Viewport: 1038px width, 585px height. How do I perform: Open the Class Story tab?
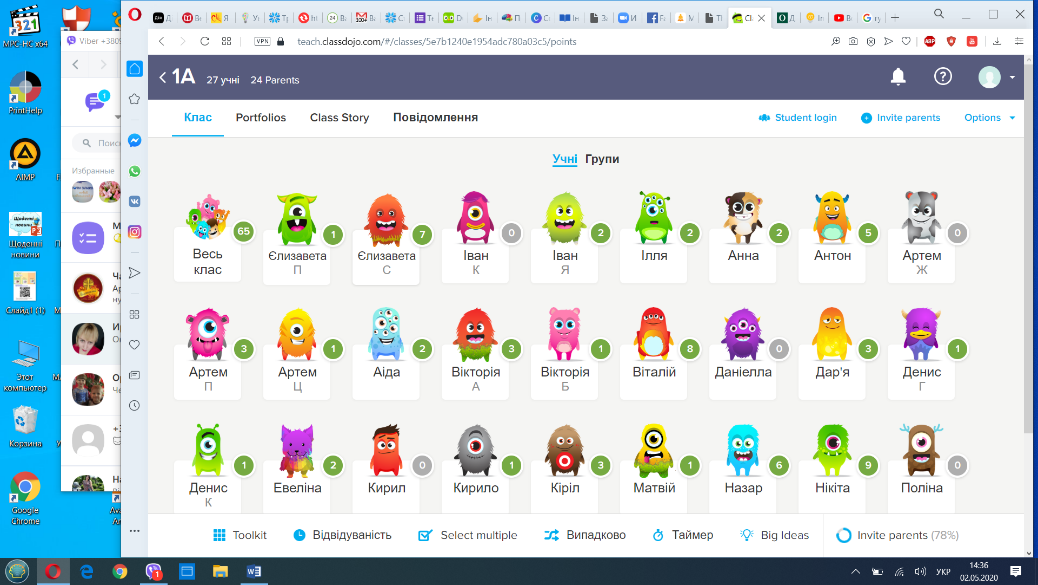(x=340, y=117)
